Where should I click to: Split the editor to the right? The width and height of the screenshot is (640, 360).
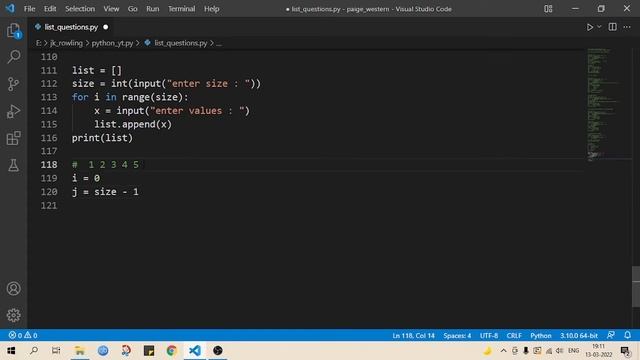tap(612, 27)
